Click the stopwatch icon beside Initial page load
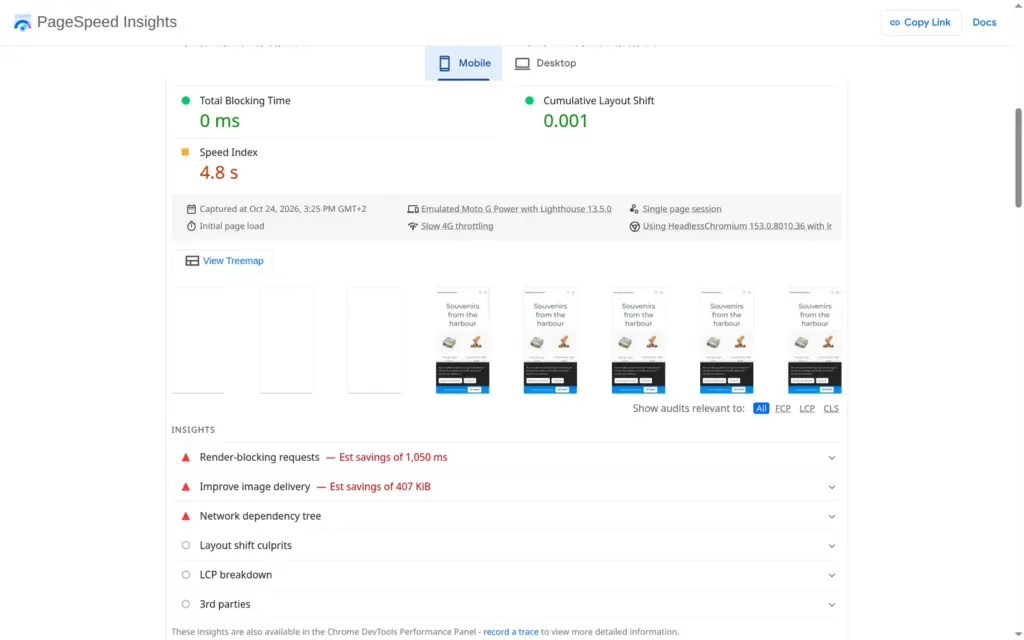Image resolution: width=1024 pixels, height=640 pixels. click(x=191, y=226)
